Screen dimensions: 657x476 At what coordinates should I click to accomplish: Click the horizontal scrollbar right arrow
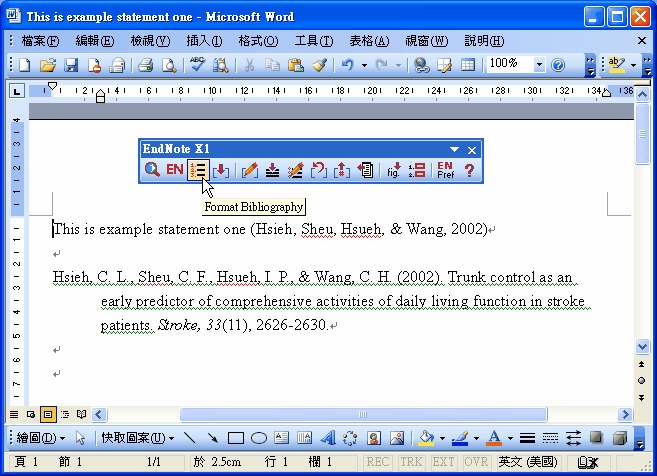625,414
